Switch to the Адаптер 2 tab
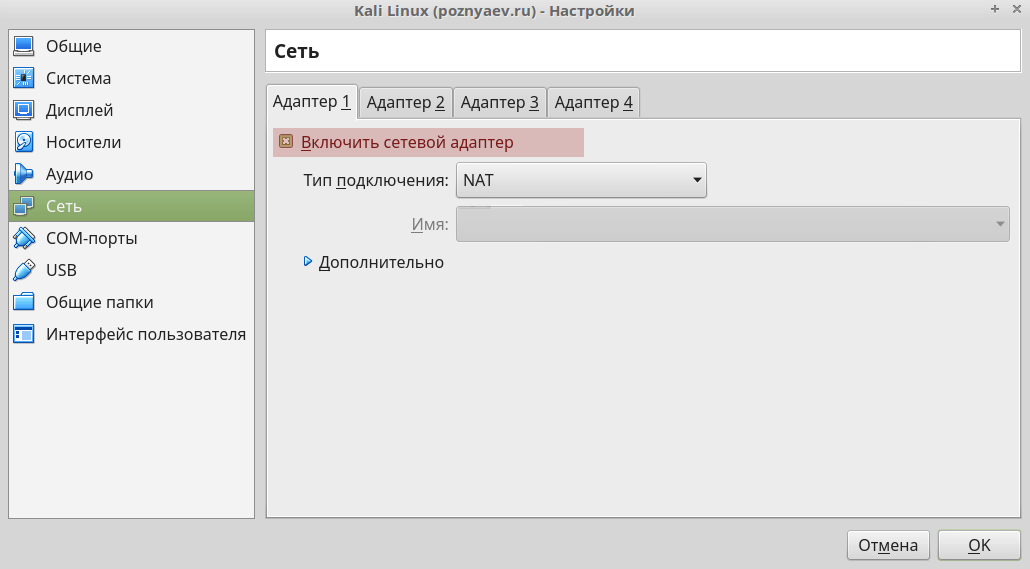The image size is (1030, 569). pyautogui.click(x=405, y=102)
